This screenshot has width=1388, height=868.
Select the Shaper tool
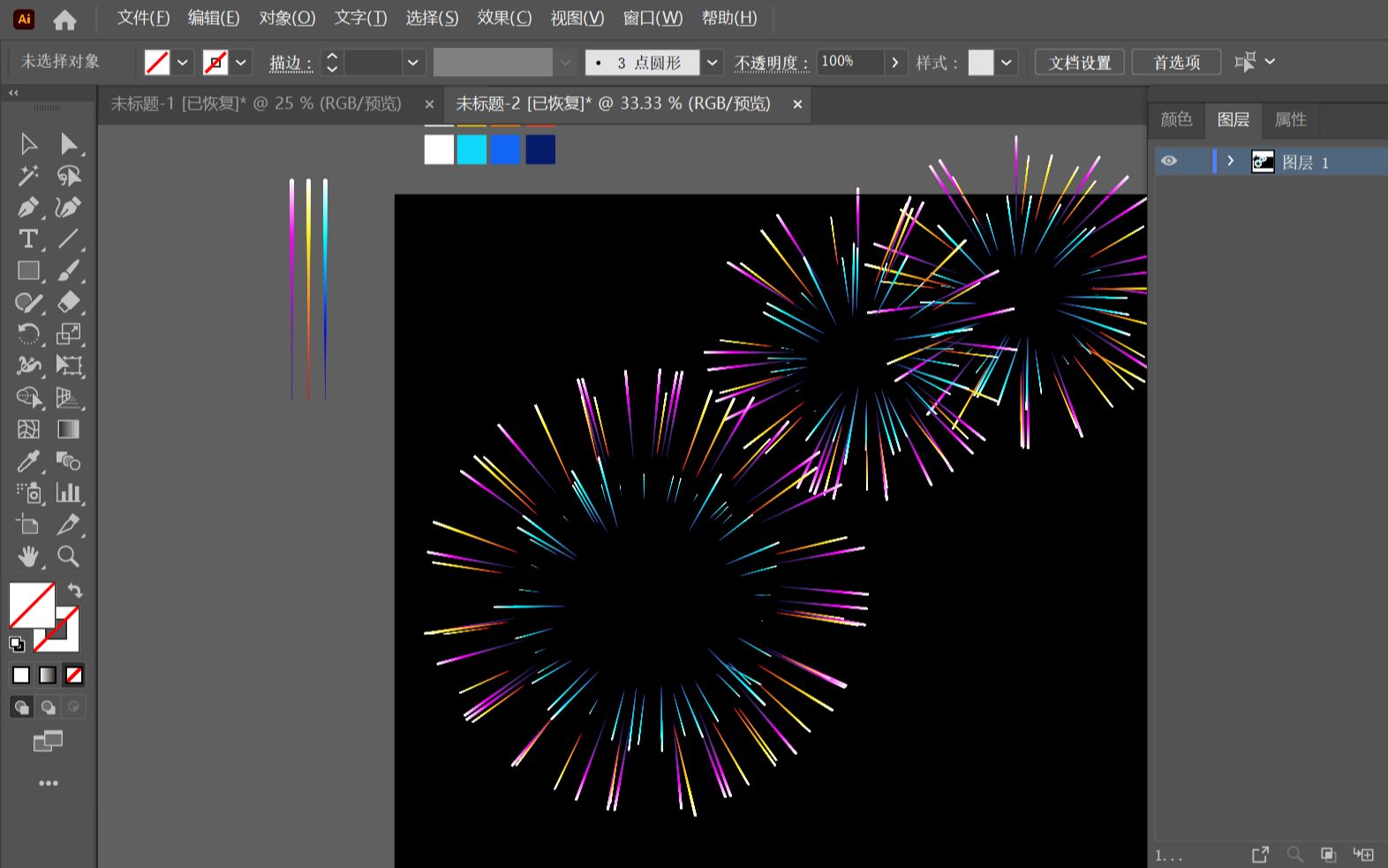[x=28, y=303]
